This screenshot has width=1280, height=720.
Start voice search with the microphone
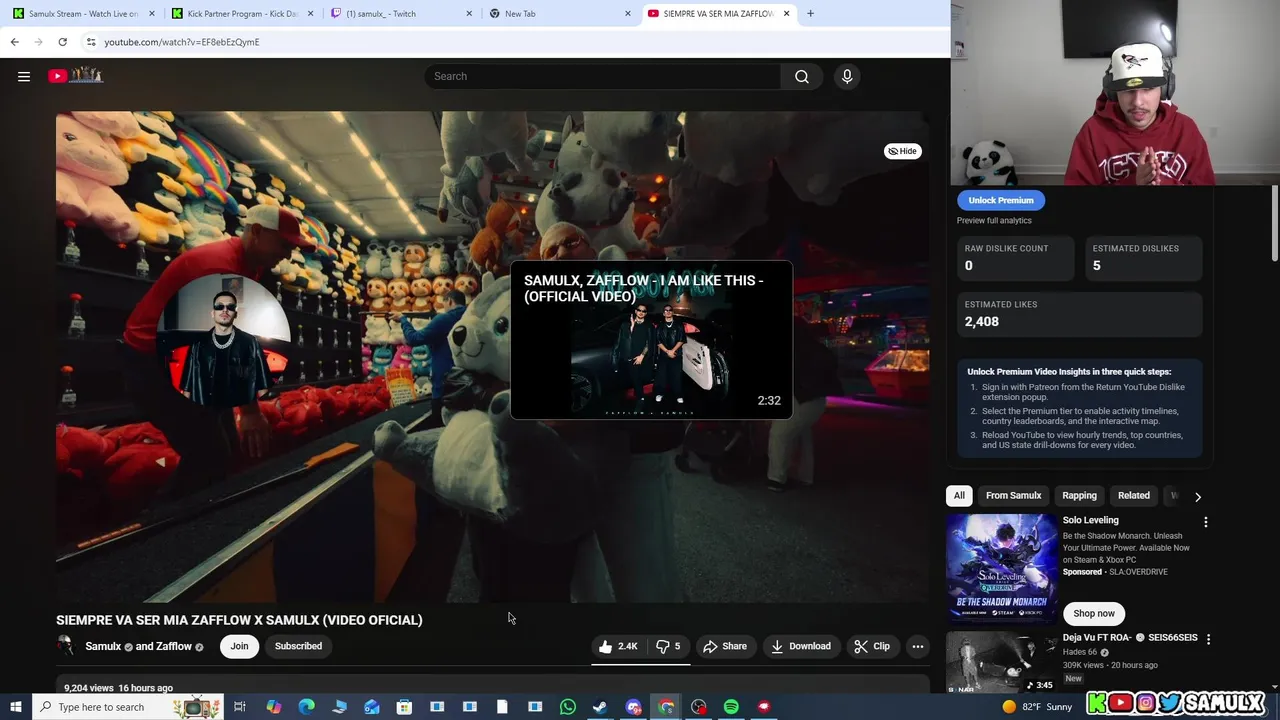pos(847,76)
